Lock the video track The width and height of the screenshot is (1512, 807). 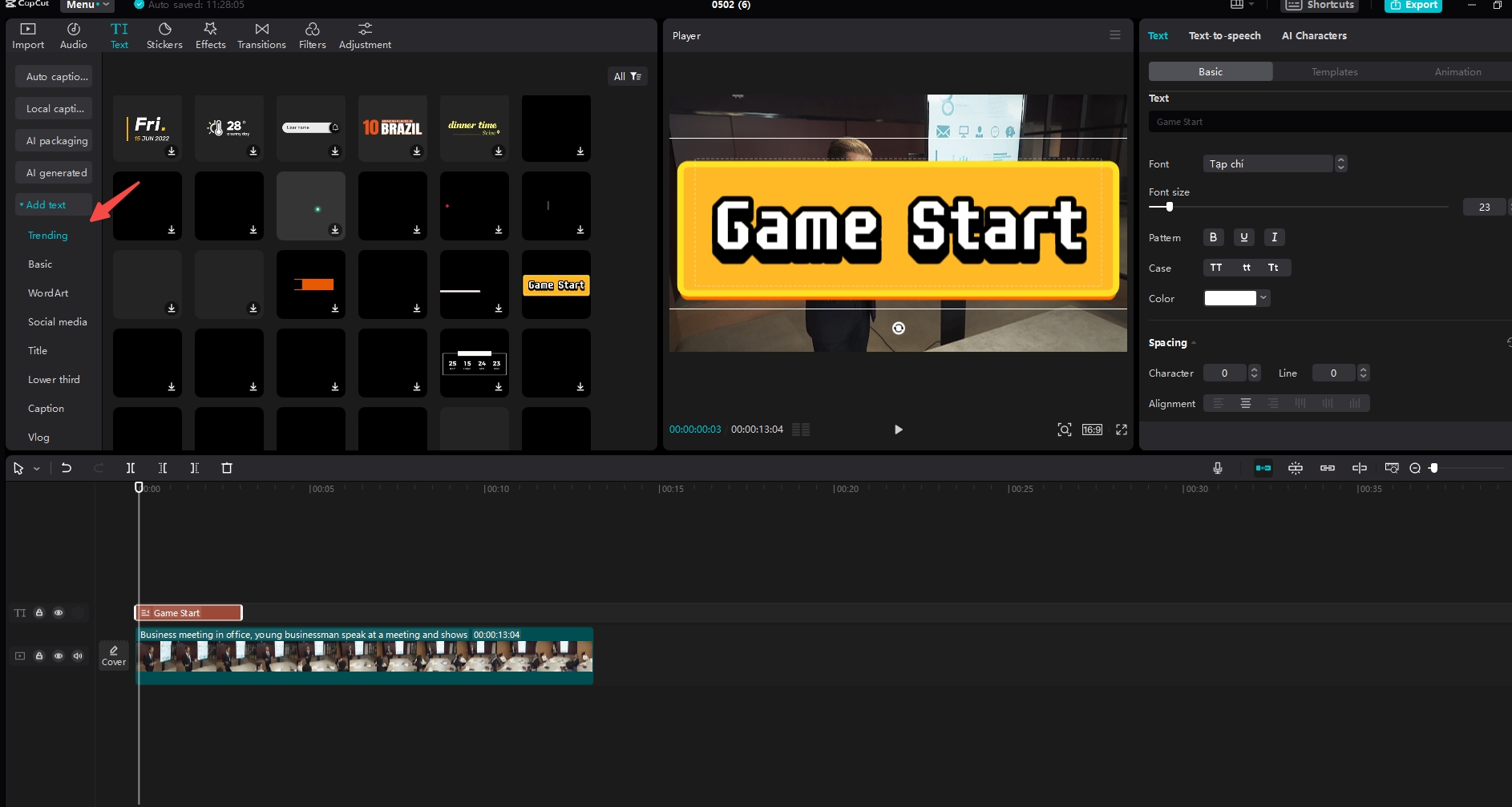(39, 656)
